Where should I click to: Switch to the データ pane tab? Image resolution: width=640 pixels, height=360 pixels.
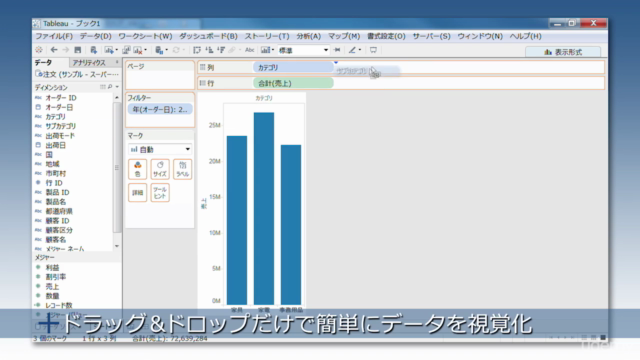coord(43,62)
